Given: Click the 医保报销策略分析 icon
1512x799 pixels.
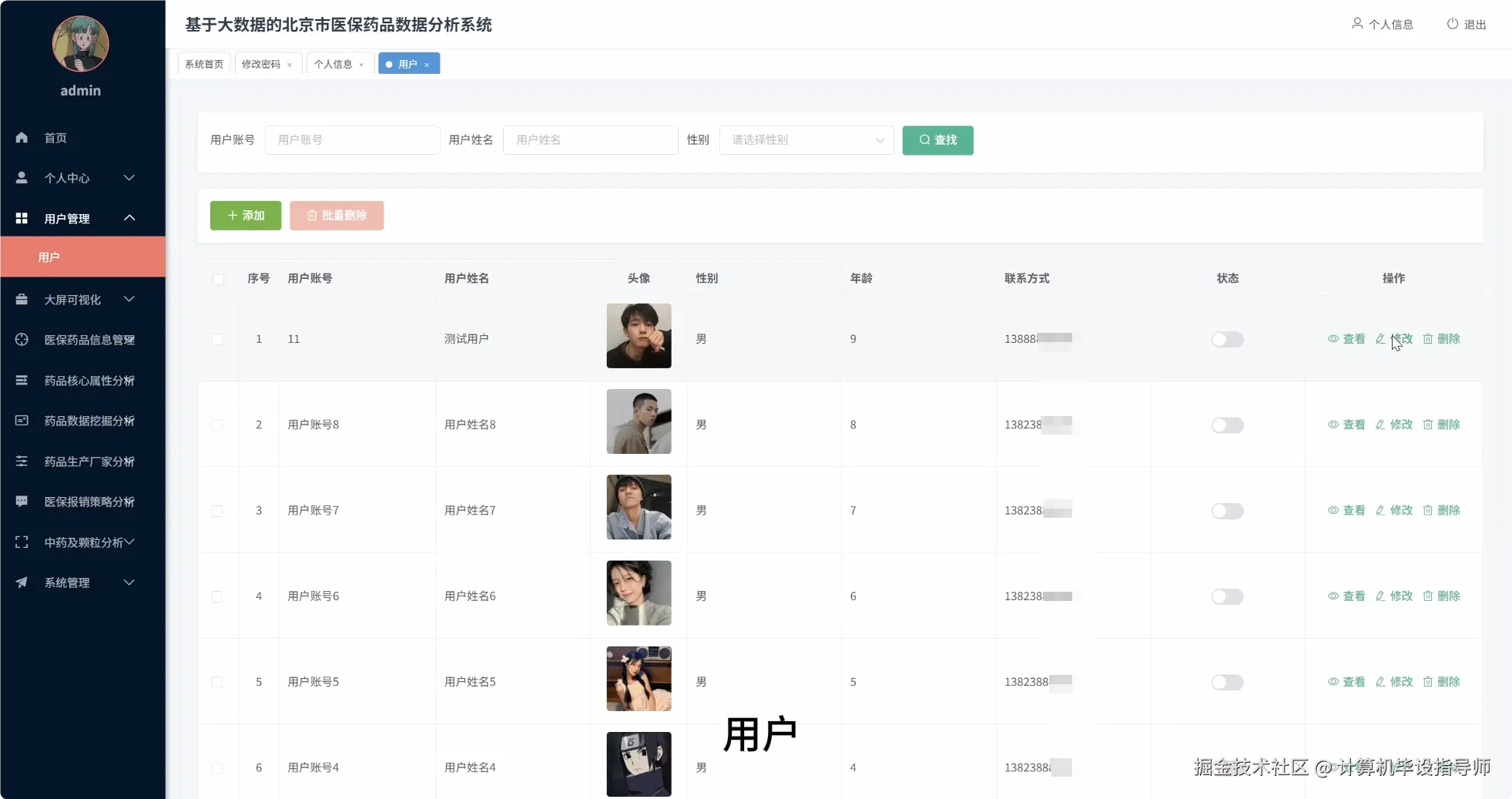Looking at the screenshot, I should tap(21, 502).
